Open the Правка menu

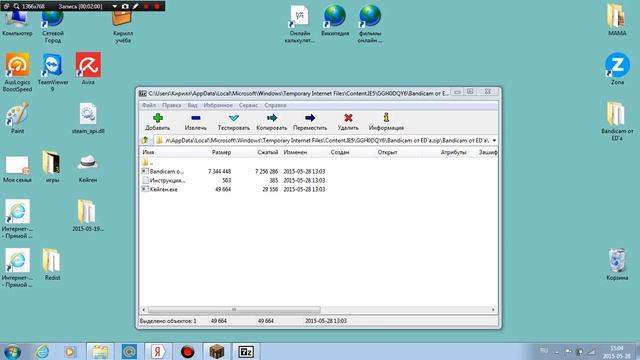(171, 105)
